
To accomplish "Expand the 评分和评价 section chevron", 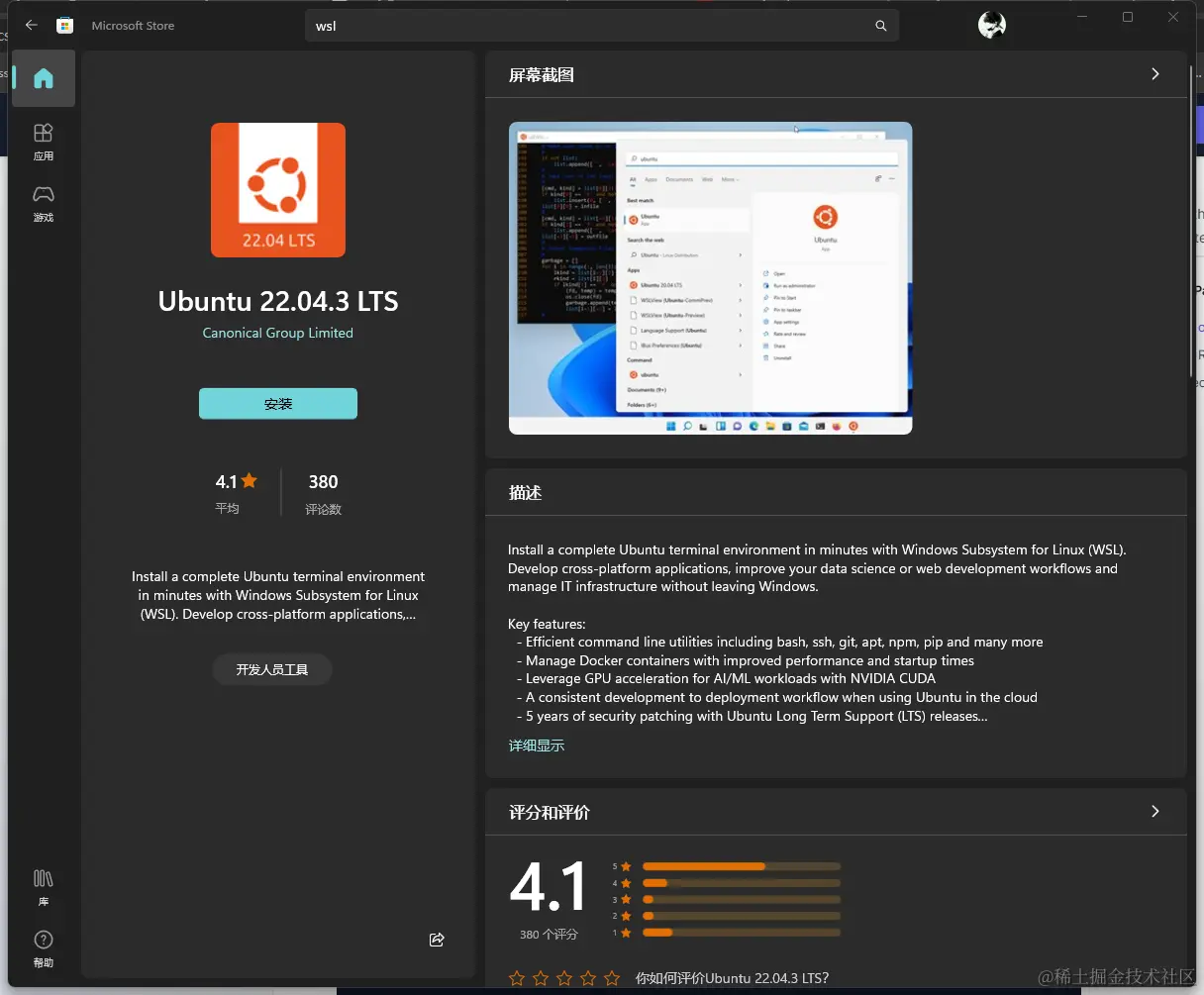I will (x=1154, y=812).
